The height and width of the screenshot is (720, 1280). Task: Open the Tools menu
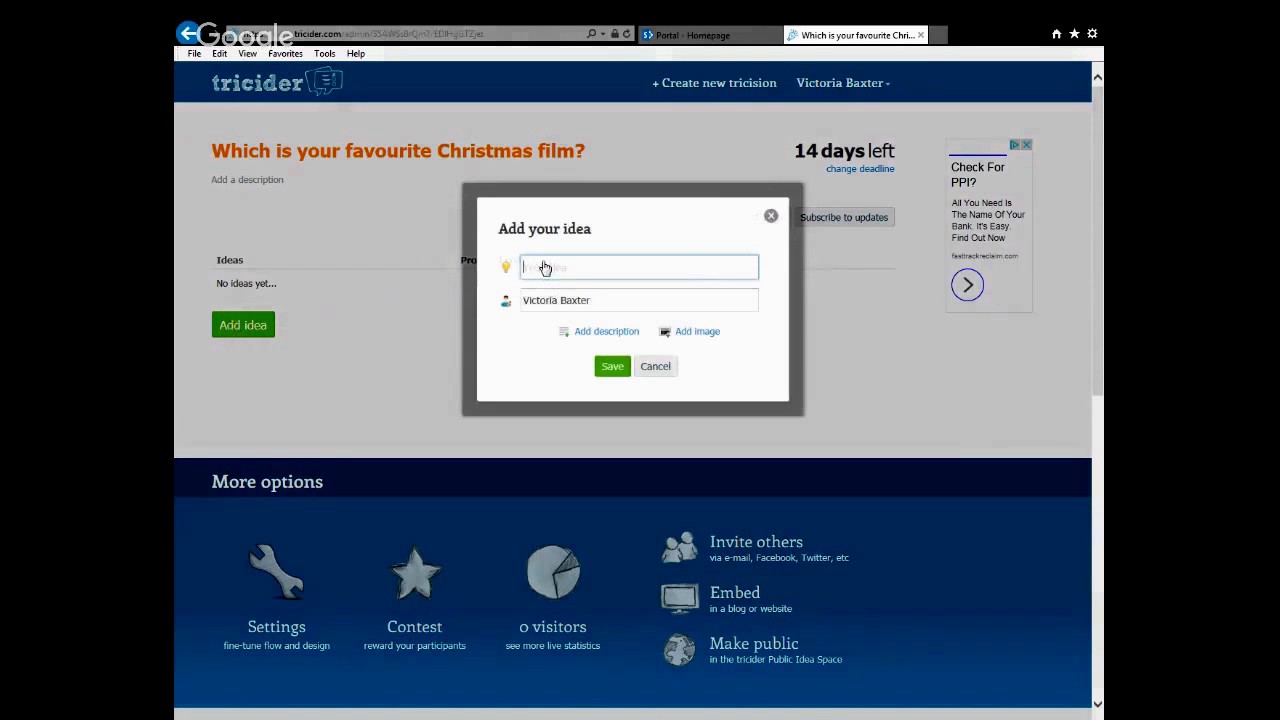324,54
